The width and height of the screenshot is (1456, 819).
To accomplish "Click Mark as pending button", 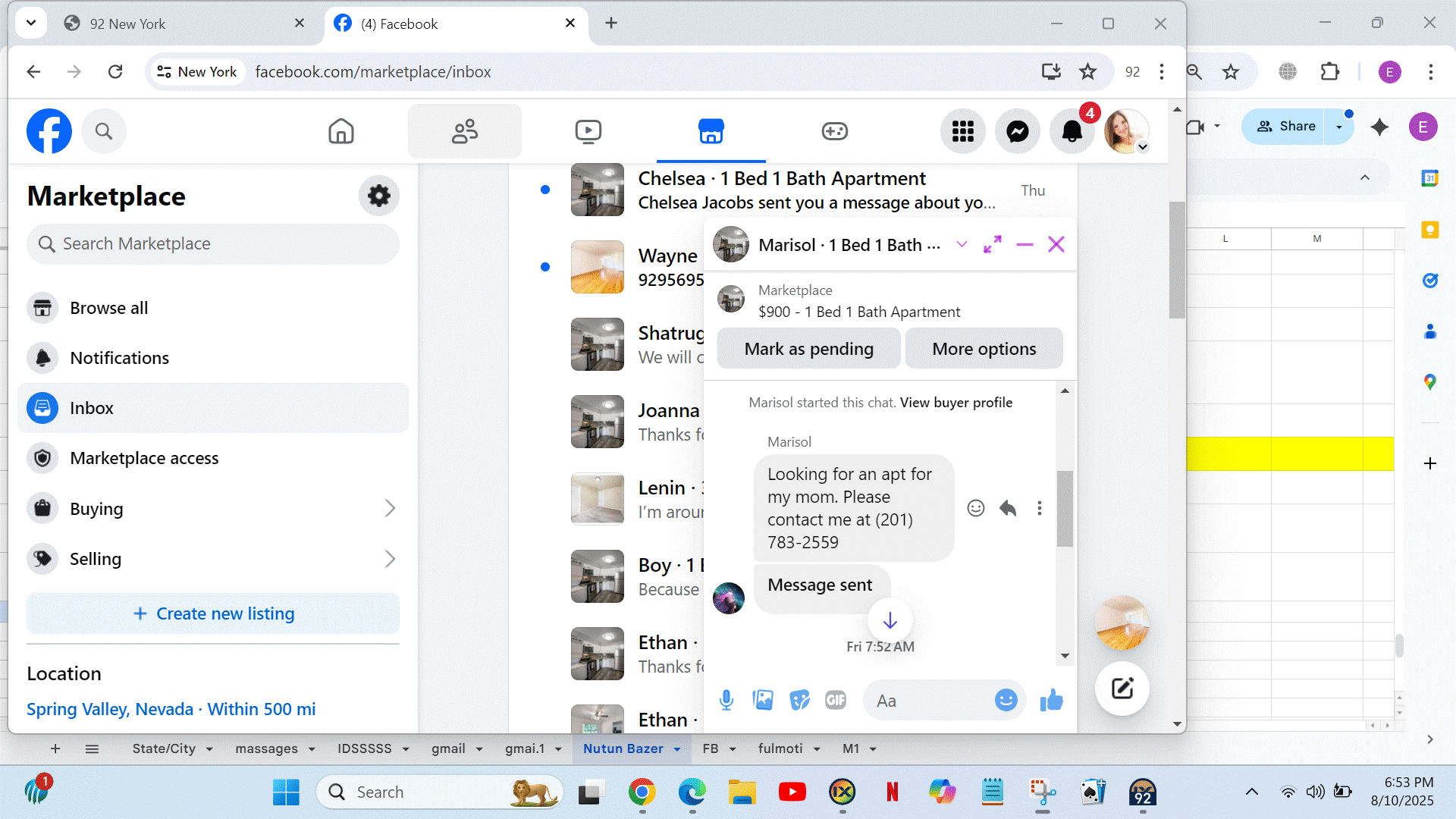I will tap(808, 349).
